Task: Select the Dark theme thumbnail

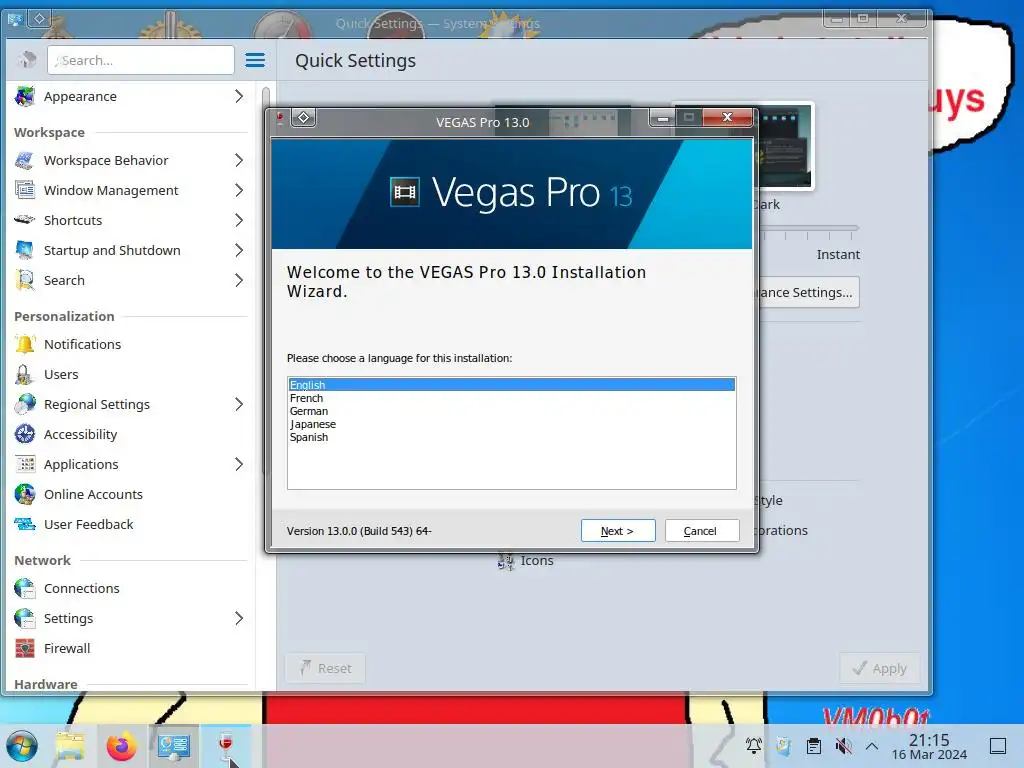Action: [x=786, y=146]
